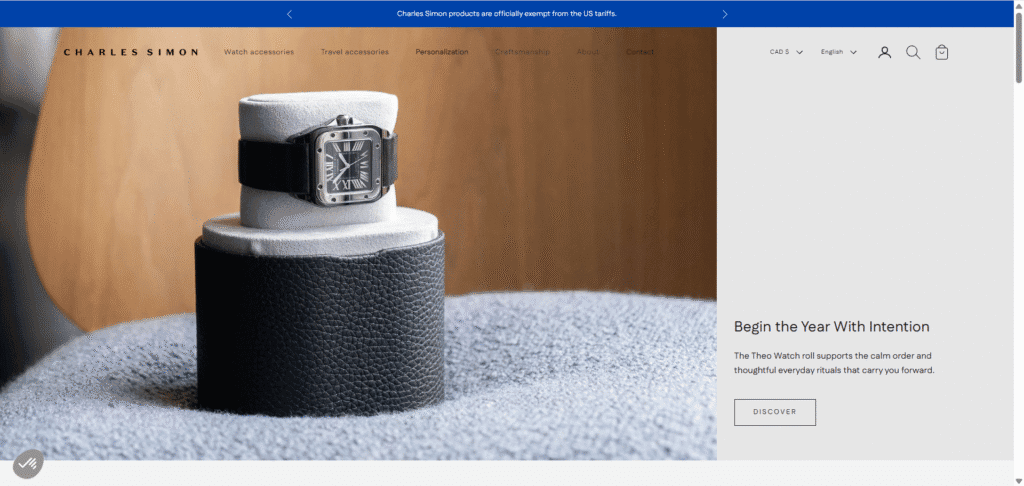This screenshot has height=486, width=1024.
Task: Open Contact menu item
Action: [x=639, y=52]
